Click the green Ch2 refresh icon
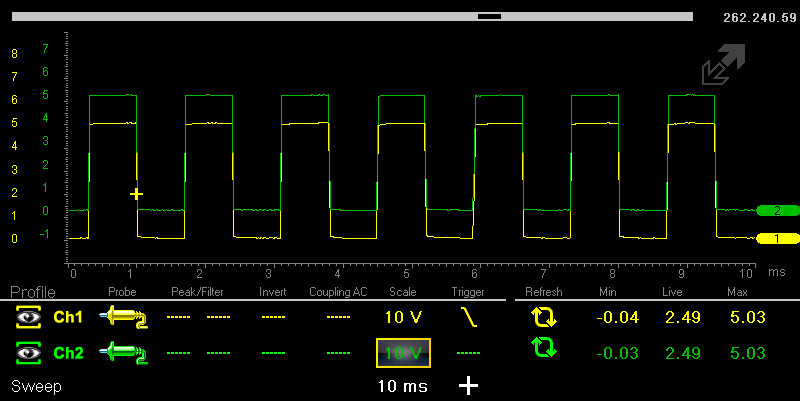 542,349
